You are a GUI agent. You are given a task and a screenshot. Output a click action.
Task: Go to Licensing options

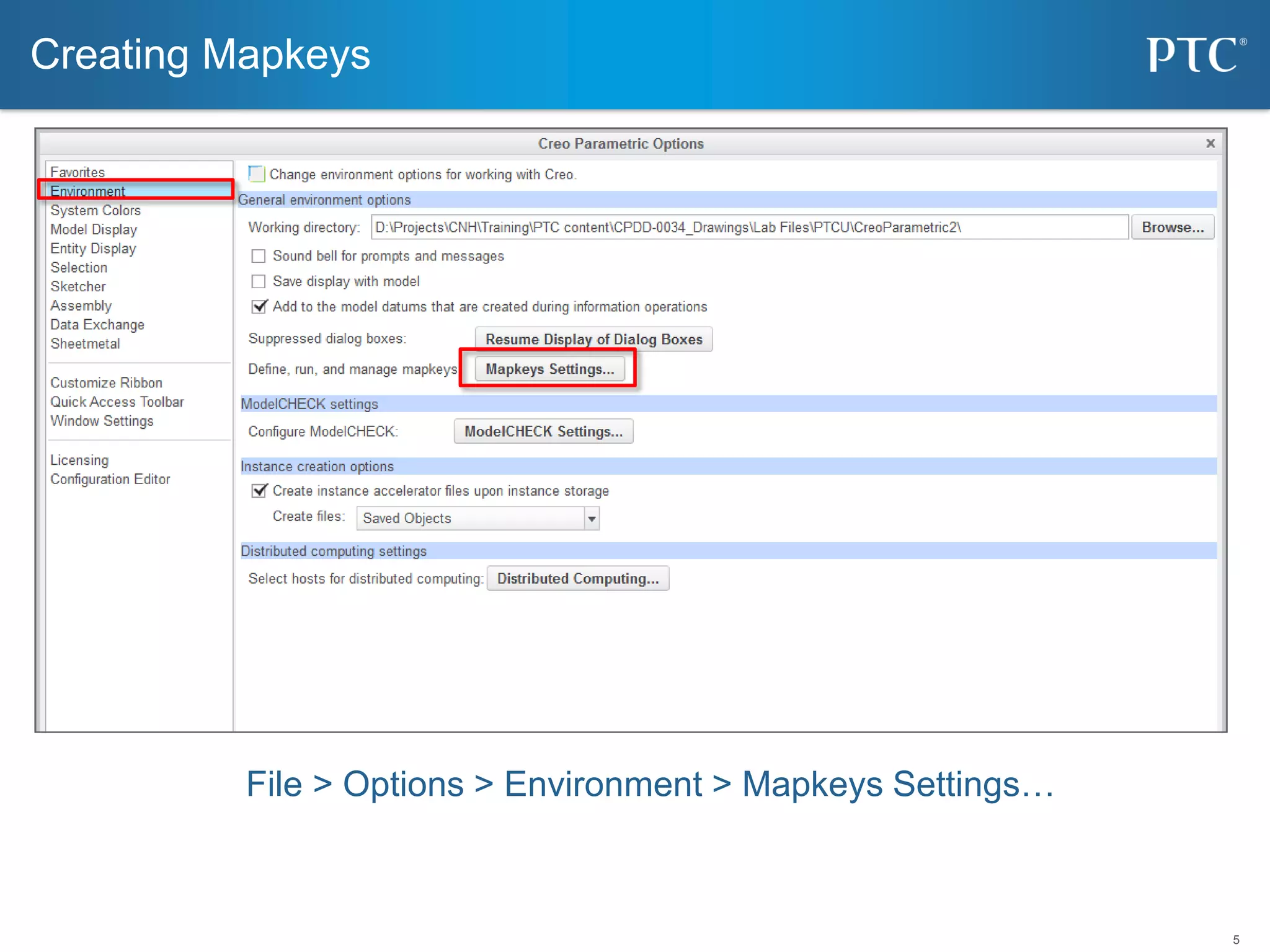pos(79,460)
